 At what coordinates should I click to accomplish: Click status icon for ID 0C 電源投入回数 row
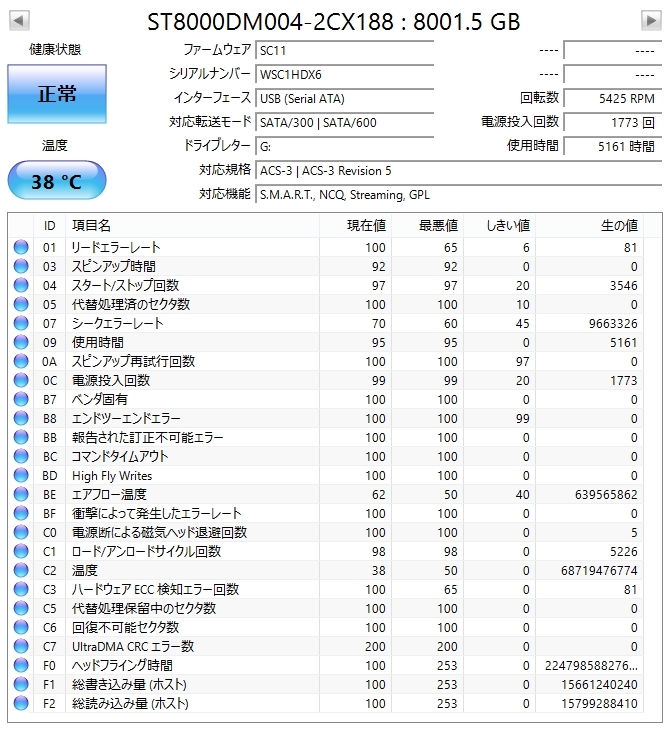[x=21, y=380]
